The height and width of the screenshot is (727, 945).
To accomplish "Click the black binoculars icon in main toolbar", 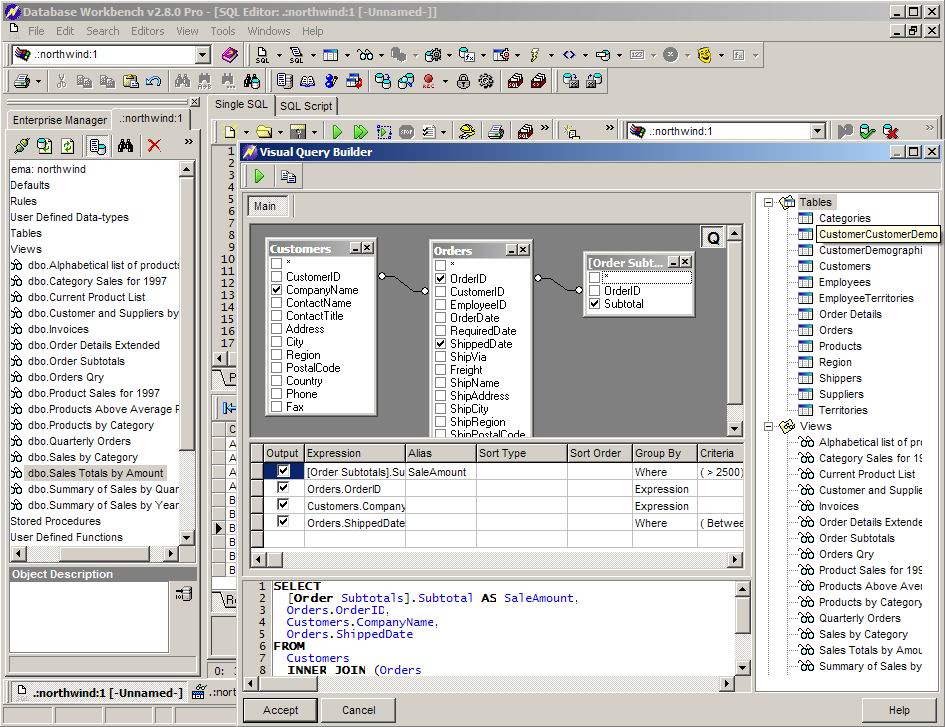I will click(252, 81).
